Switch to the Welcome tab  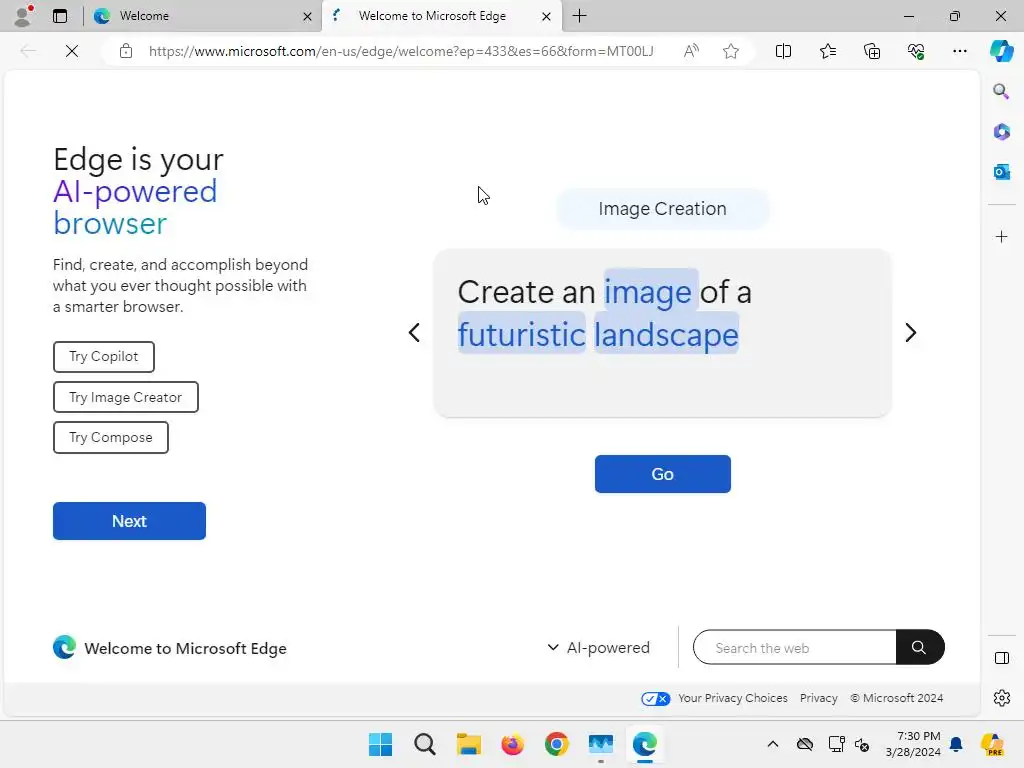200,16
